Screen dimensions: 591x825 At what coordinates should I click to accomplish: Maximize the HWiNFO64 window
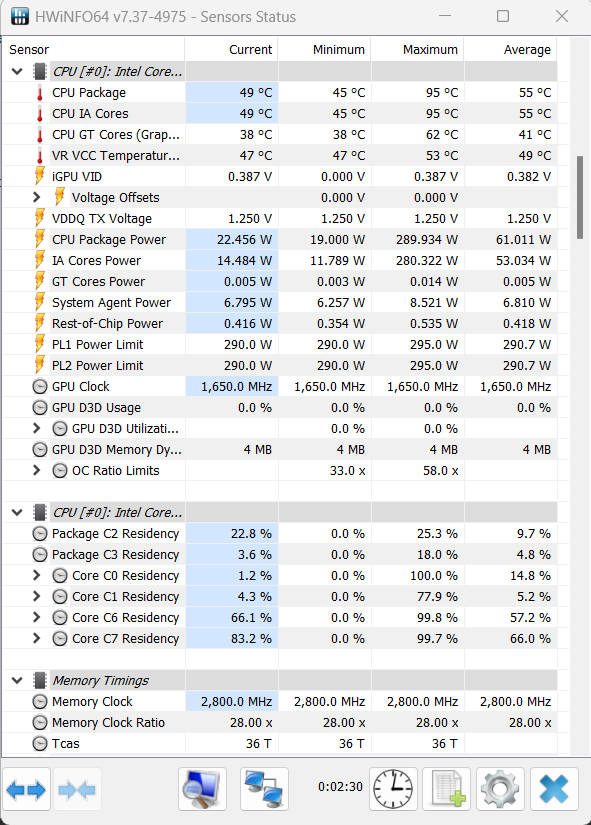[503, 16]
